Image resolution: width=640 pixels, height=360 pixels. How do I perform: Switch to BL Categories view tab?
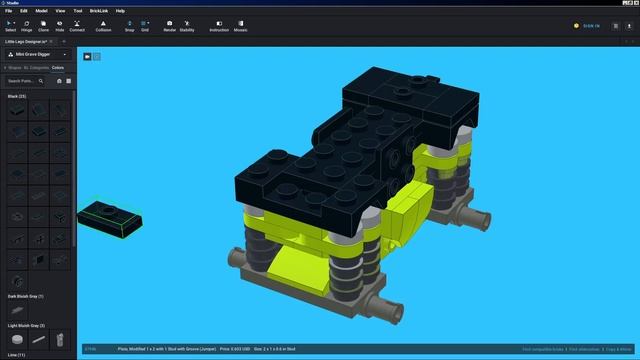(36, 68)
